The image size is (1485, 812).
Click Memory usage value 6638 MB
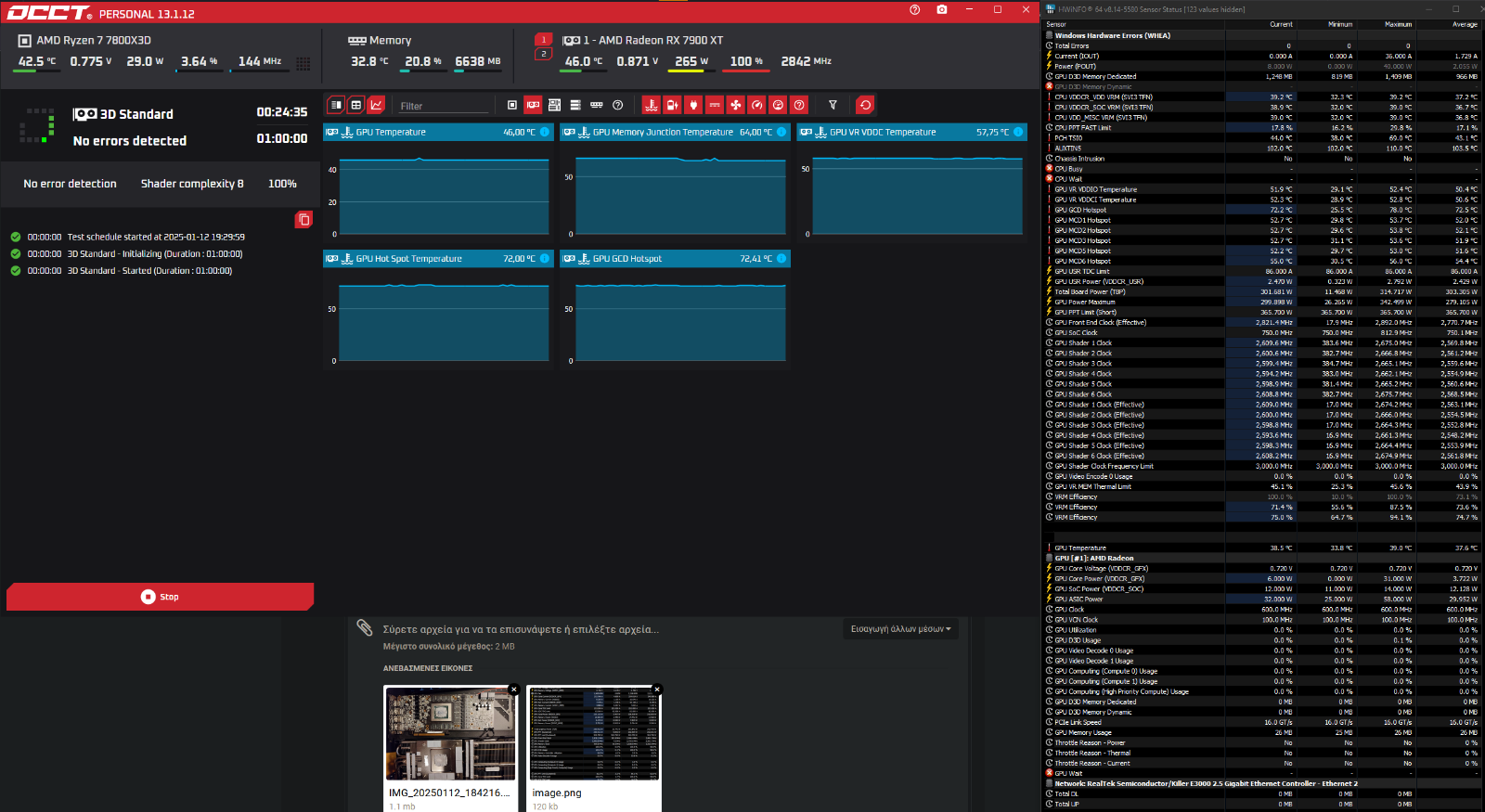(x=477, y=61)
